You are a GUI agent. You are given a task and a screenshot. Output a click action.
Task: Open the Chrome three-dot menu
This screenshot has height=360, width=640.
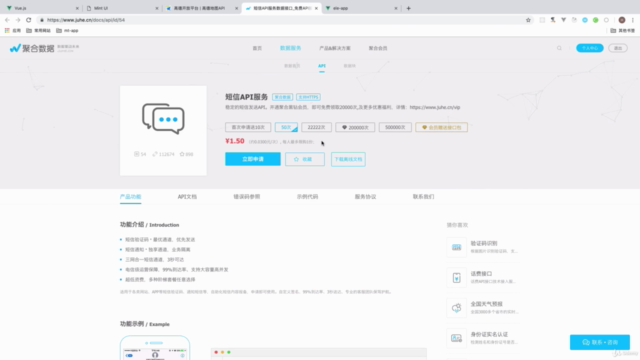(633, 20)
